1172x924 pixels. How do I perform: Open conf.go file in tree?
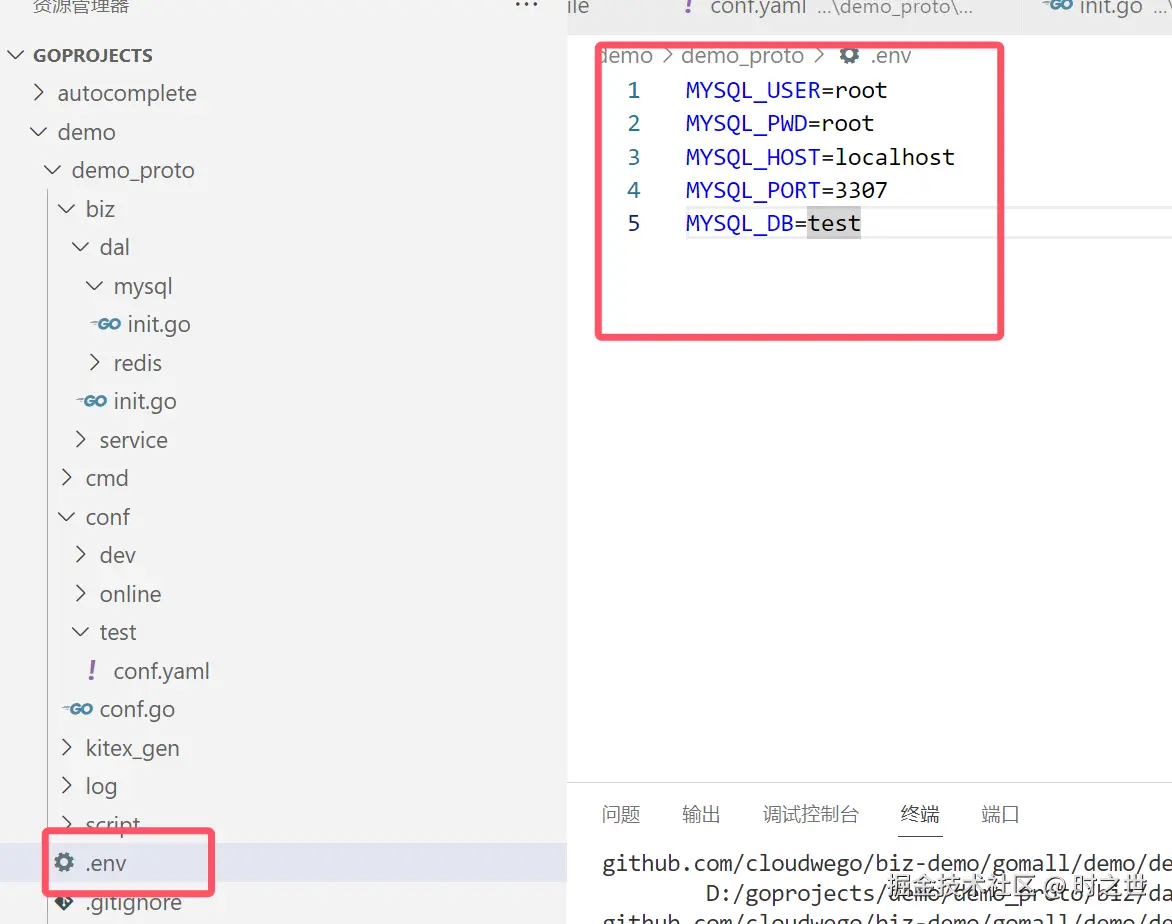pos(138,709)
